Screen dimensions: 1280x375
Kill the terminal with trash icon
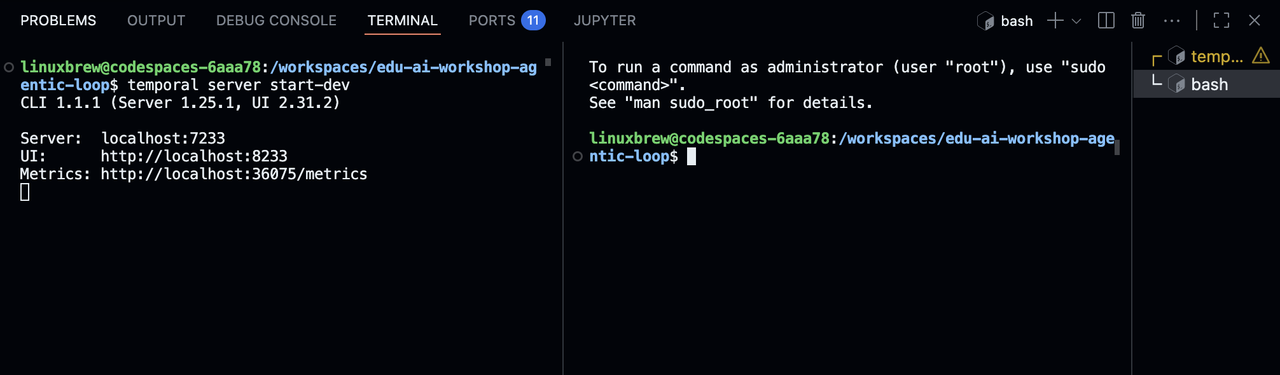click(1138, 20)
